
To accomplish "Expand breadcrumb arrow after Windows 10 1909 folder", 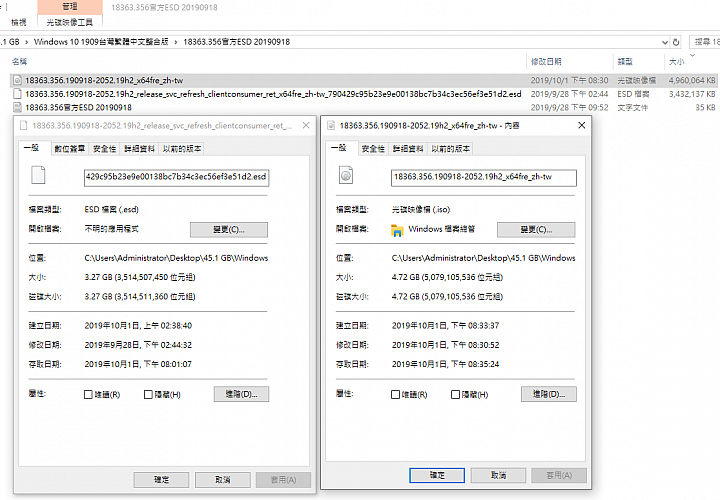I will [176, 42].
